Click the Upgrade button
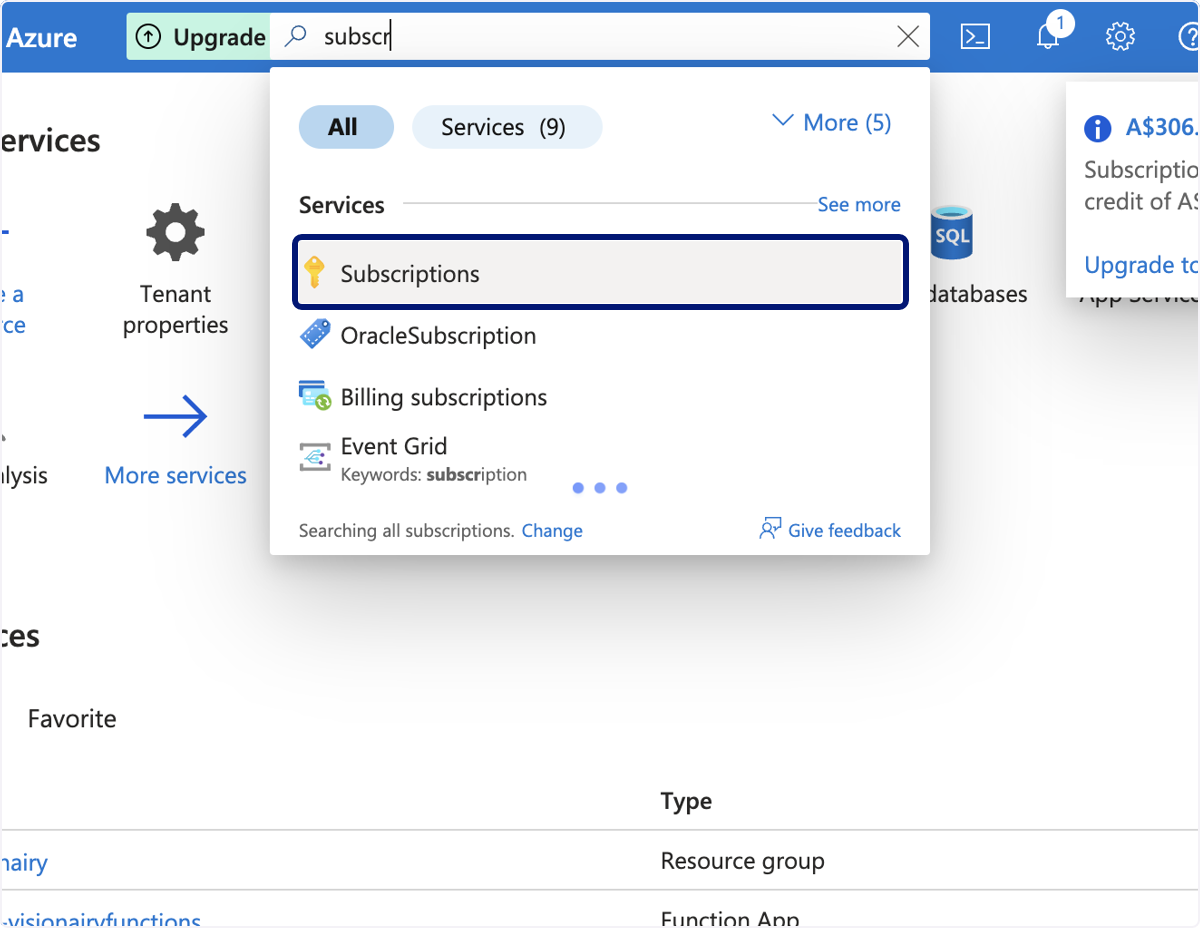 click(198, 37)
